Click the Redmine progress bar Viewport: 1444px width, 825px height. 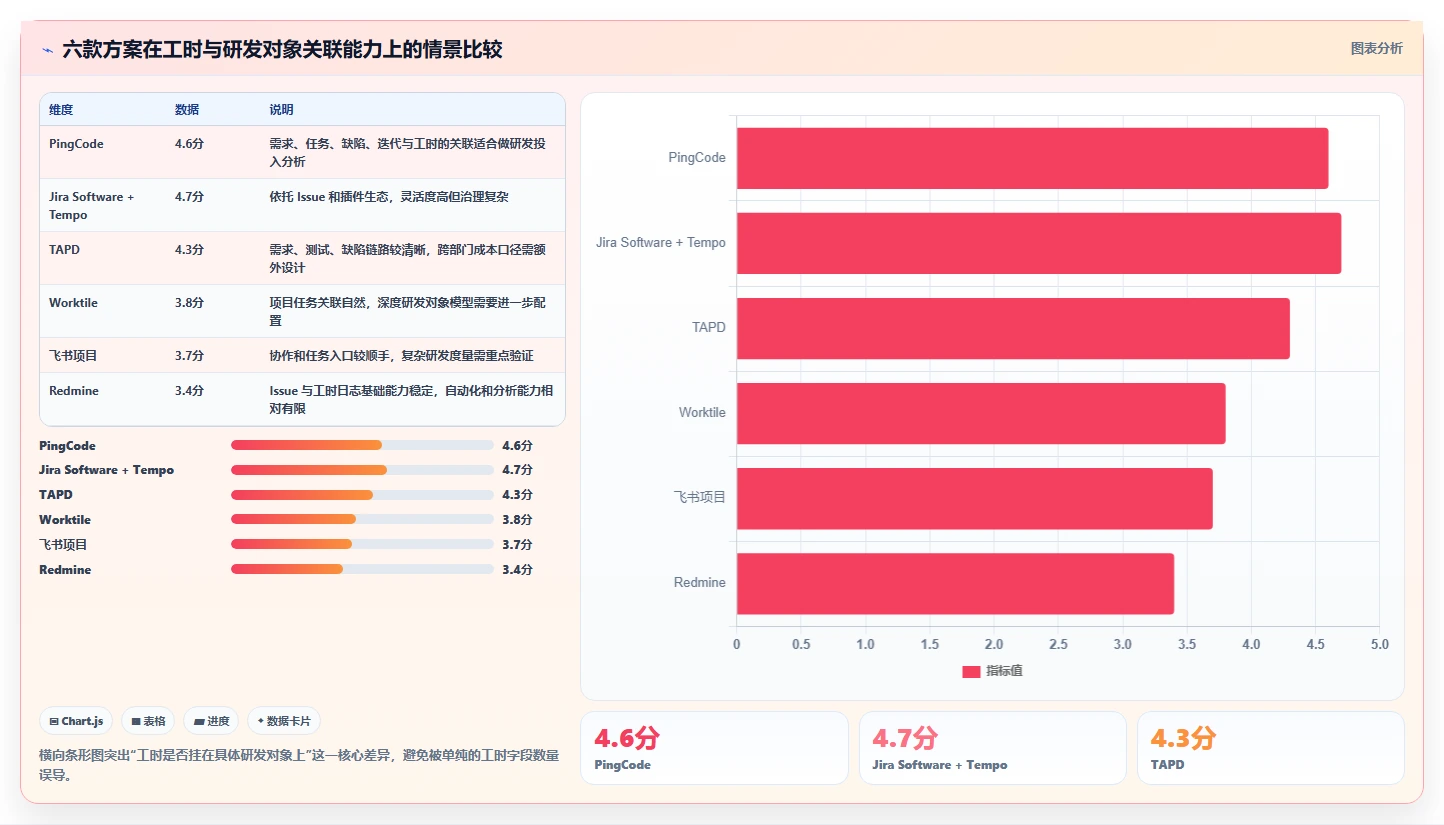(x=362, y=569)
